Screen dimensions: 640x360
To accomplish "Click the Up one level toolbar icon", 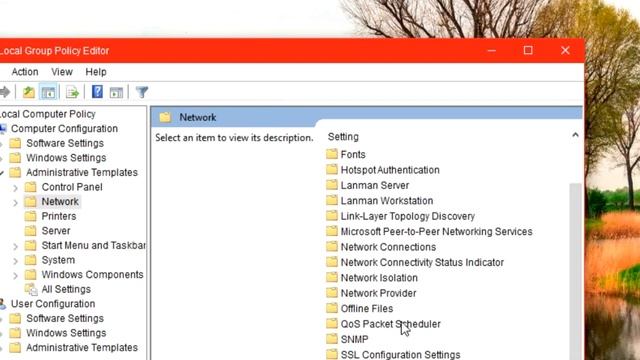I will (x=29, y=92).
